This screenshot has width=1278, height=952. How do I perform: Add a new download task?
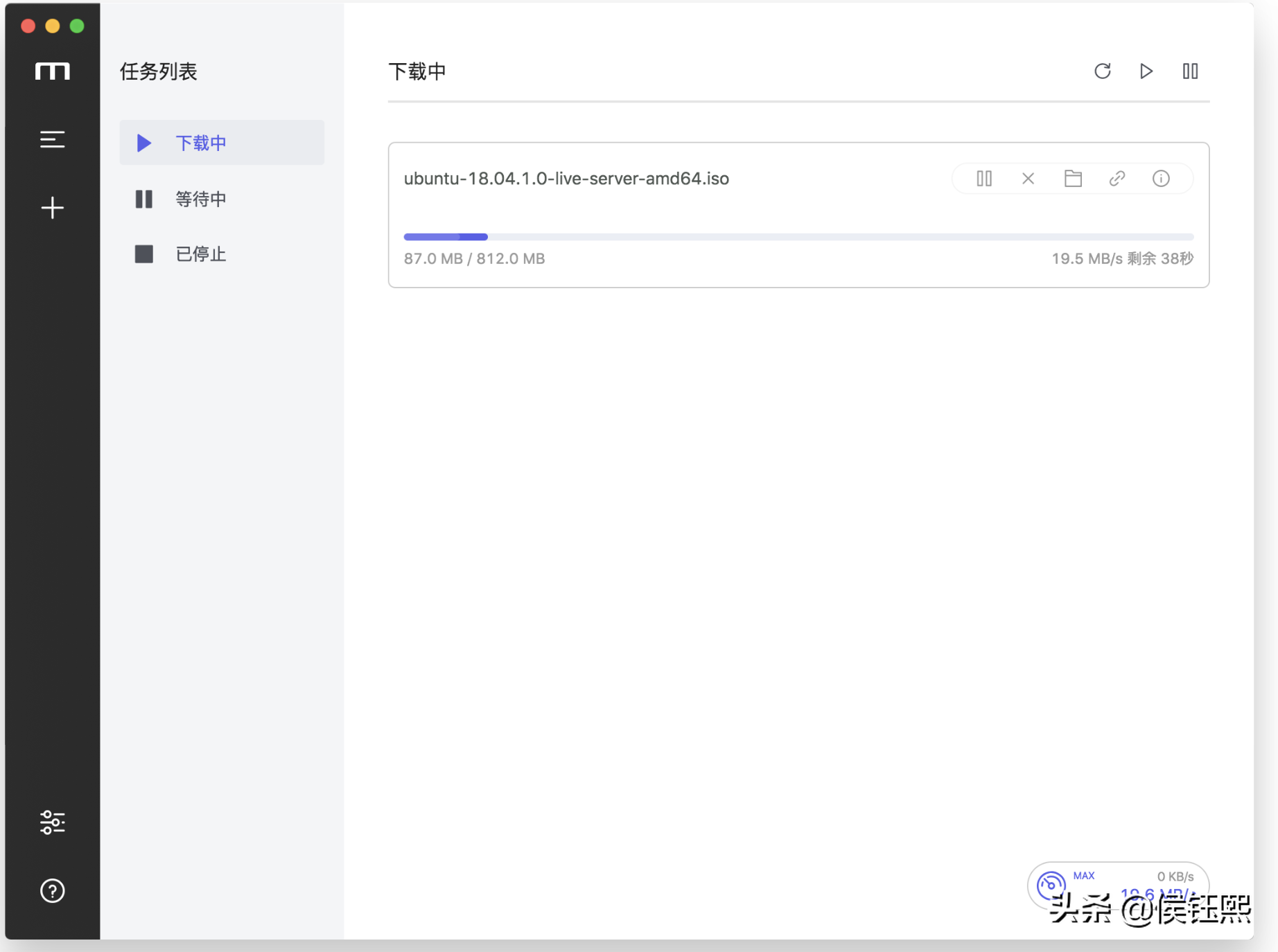click(x=53, y=207)
